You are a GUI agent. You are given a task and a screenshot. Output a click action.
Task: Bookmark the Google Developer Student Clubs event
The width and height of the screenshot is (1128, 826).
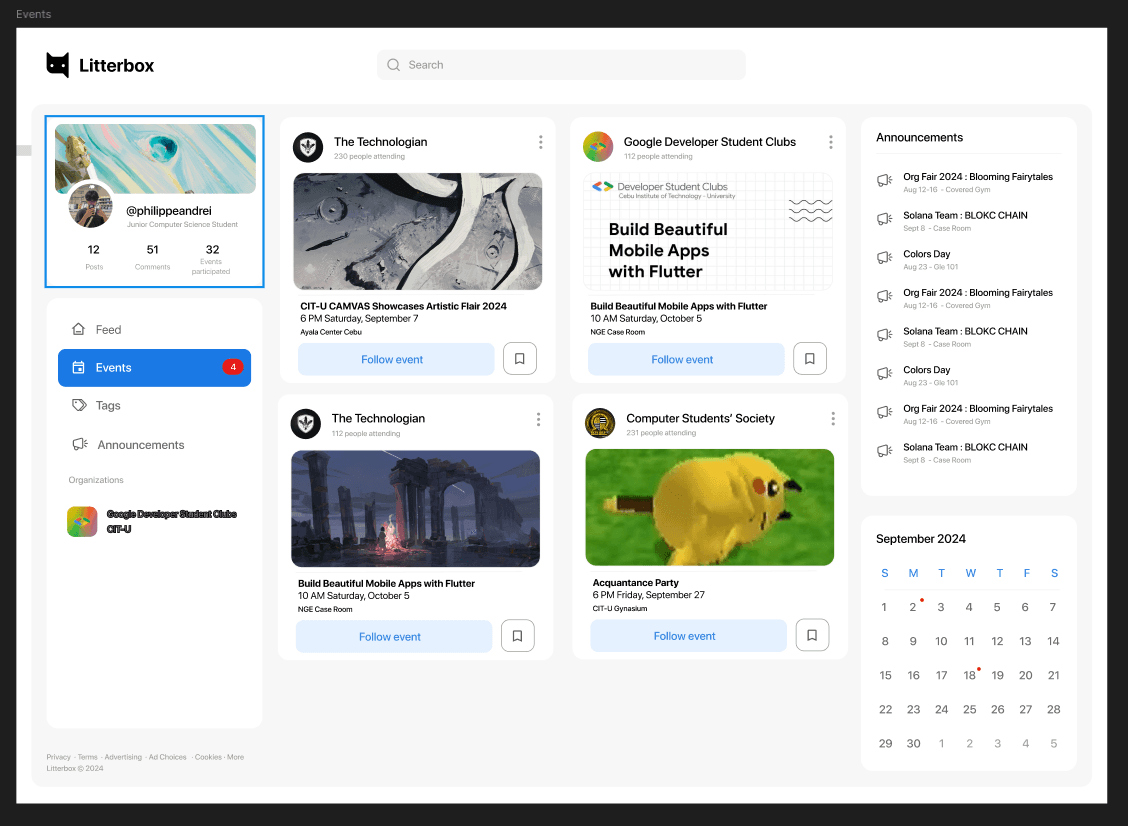[x=809, y=358]
